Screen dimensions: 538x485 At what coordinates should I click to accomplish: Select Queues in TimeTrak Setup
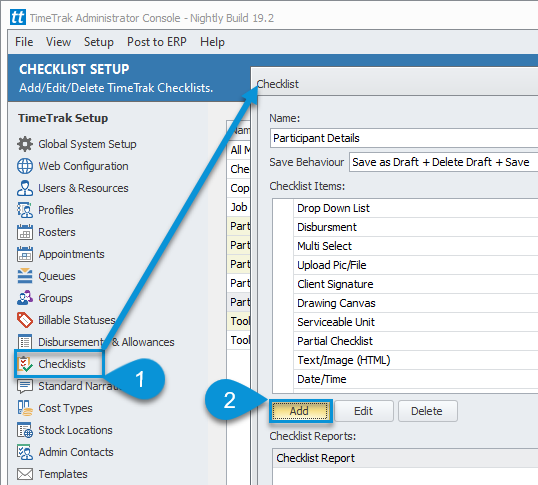(x=57, y=276)
